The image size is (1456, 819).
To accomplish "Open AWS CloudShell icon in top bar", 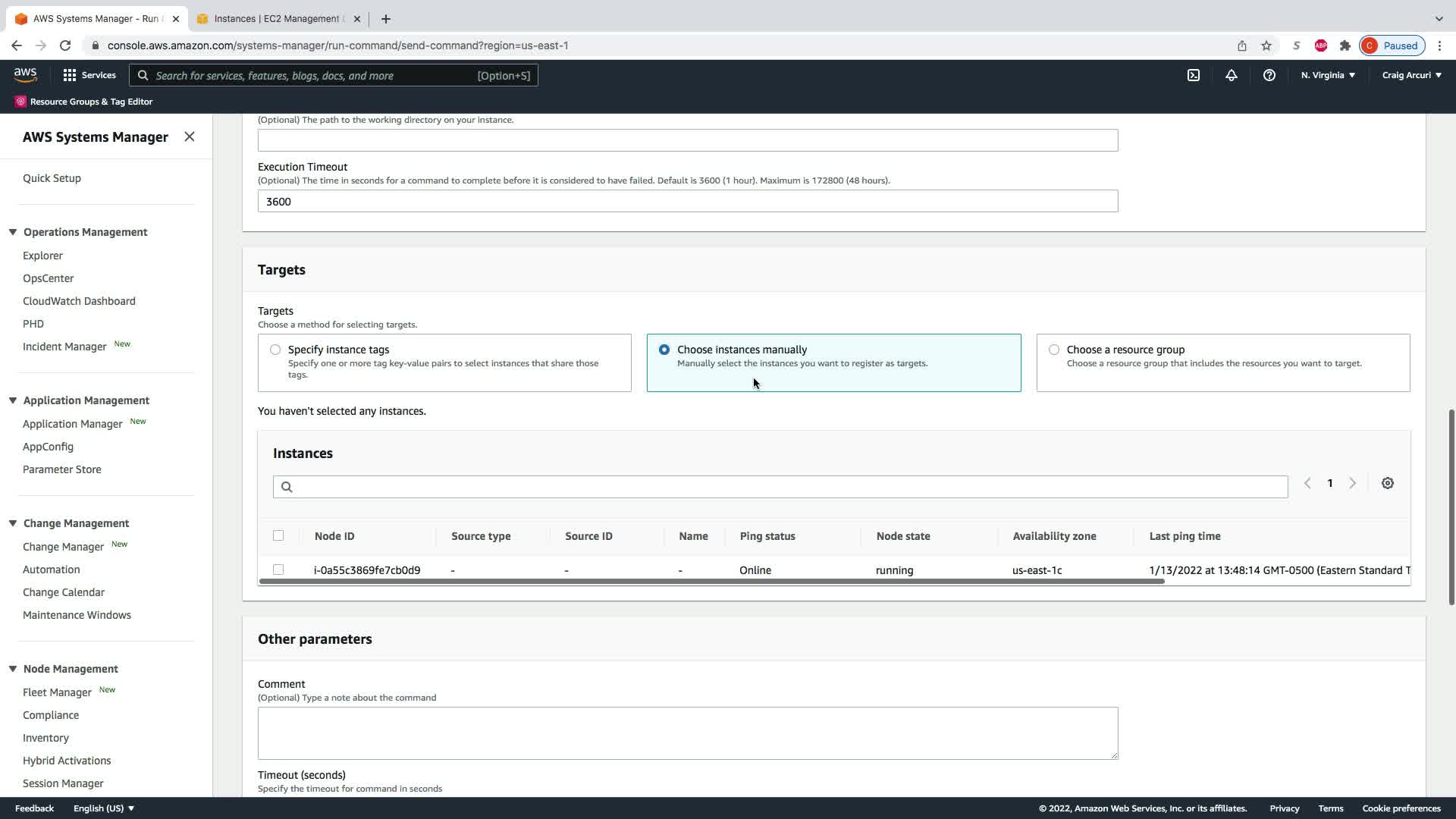I will (1194, 75).
